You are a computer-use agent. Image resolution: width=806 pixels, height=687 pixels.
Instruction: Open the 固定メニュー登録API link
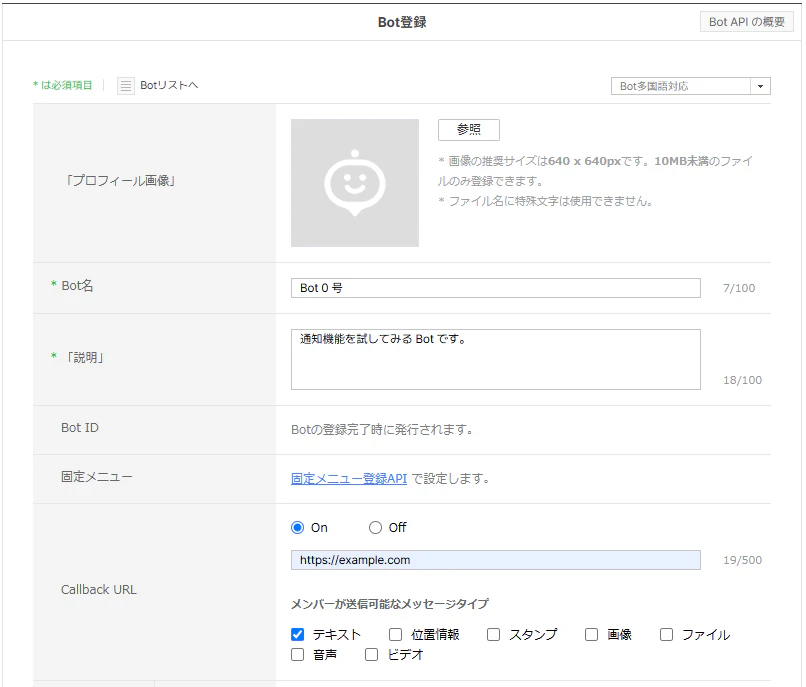pyautogui.click(x=349, y=479)
